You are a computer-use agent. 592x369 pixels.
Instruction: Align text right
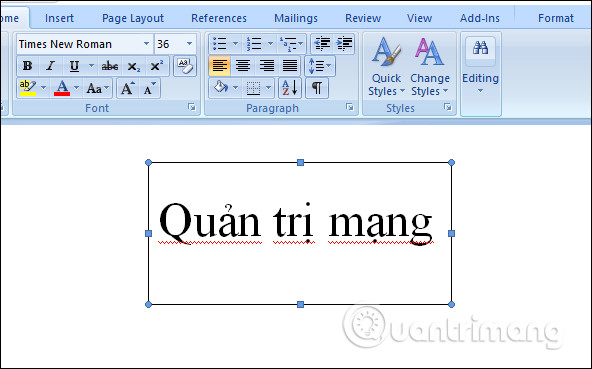266,66
